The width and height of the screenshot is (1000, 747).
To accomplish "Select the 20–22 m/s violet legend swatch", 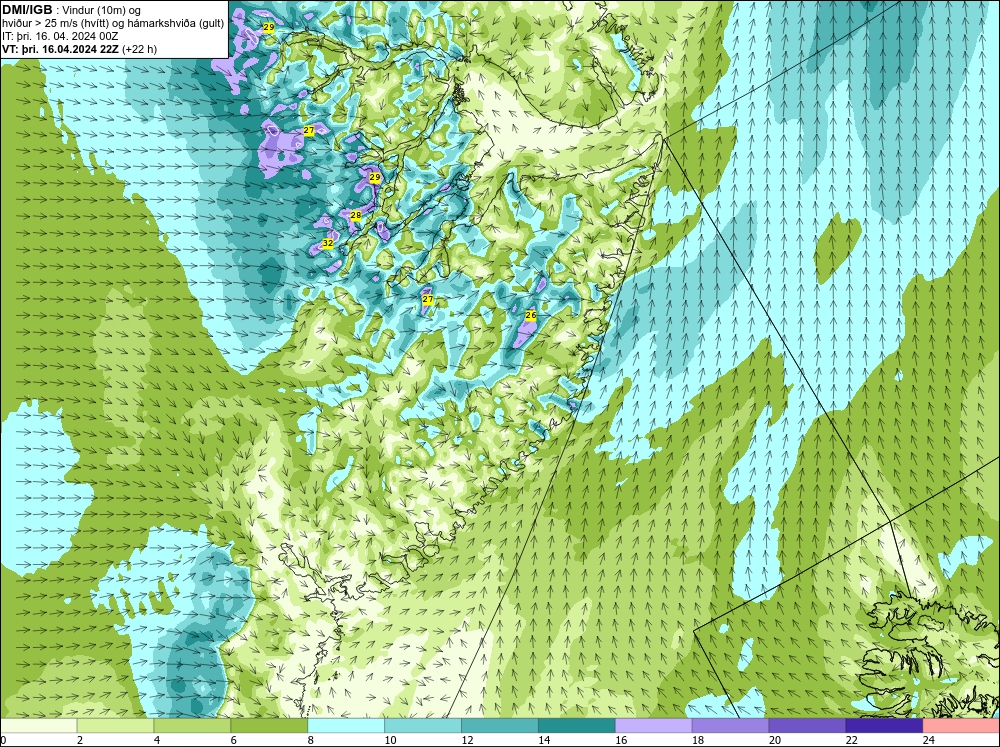I will click(807, 725).
